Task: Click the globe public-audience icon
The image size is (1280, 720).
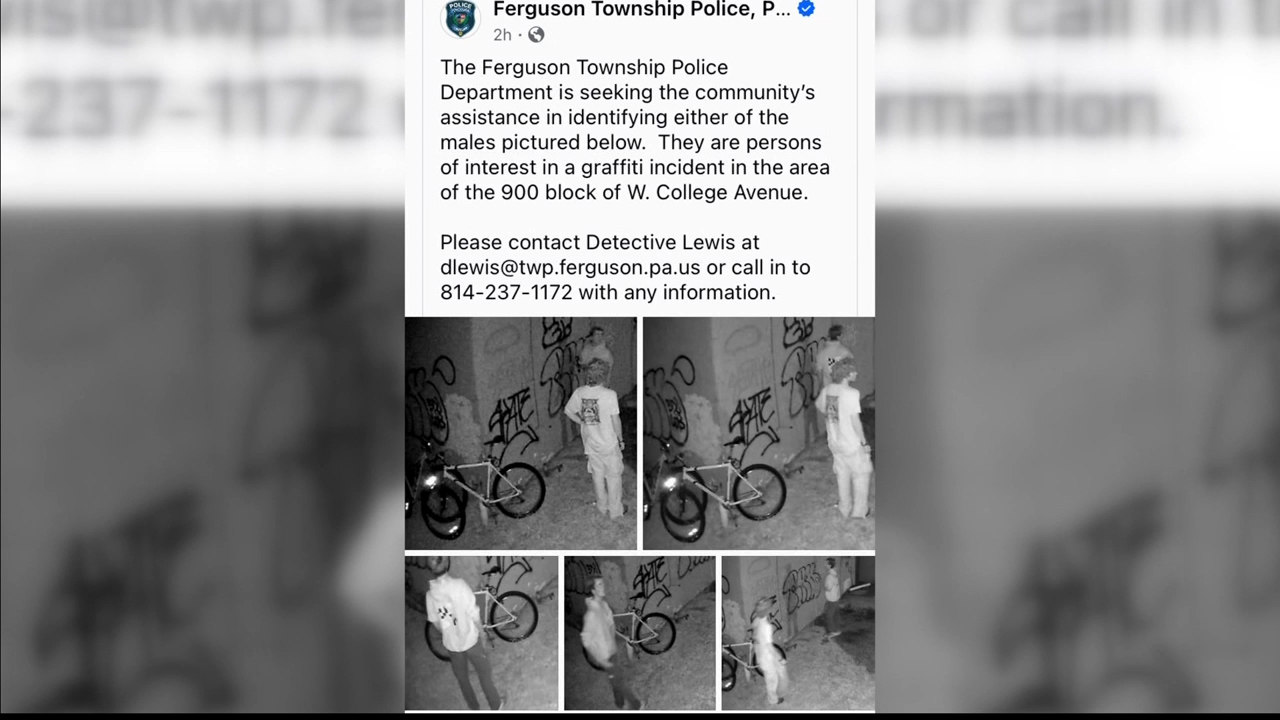Action: [x=536, y=35]
